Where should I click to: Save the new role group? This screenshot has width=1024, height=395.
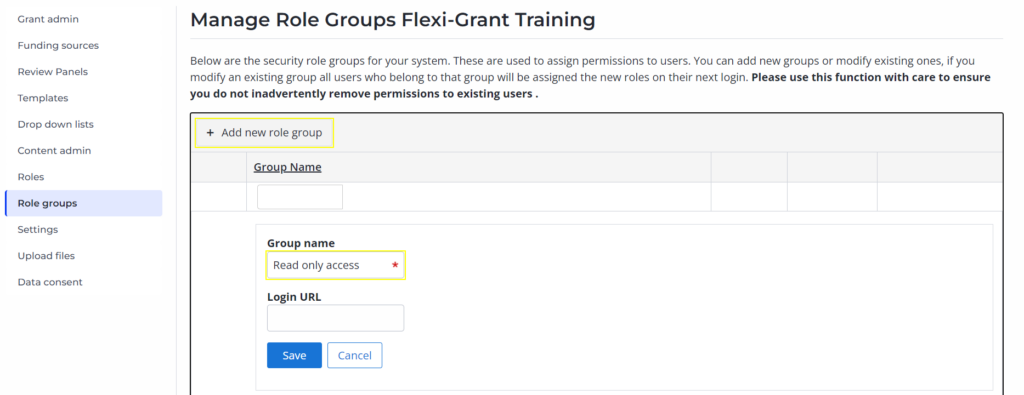point(295,355)
